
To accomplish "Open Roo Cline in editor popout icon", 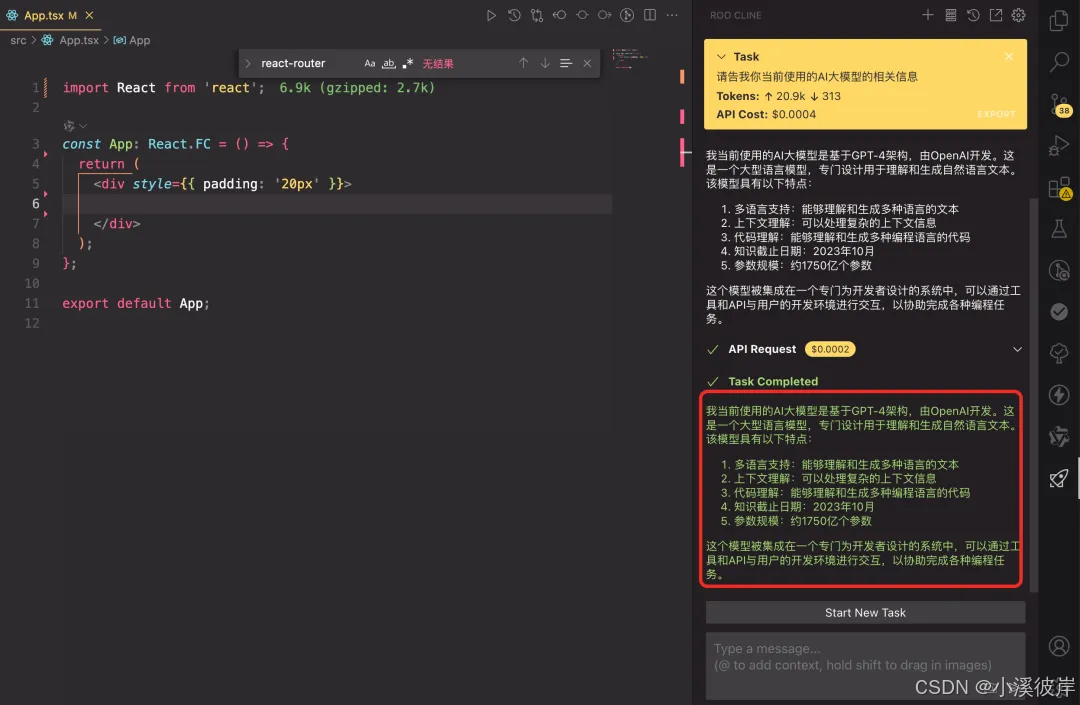I will [x=996, y=15].
